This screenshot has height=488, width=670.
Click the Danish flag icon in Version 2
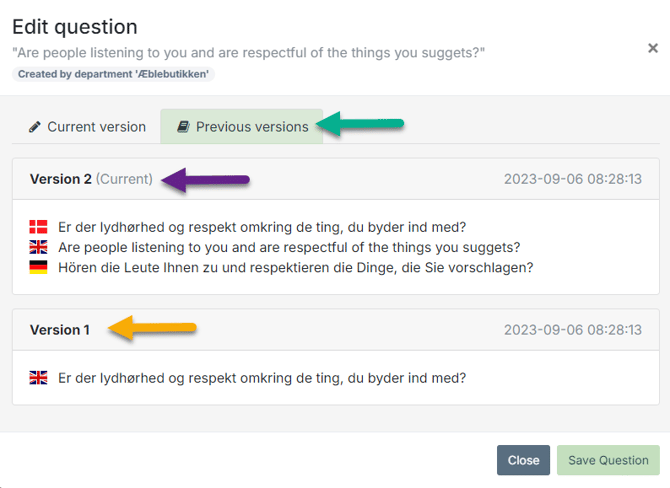(x=38, y=227)
